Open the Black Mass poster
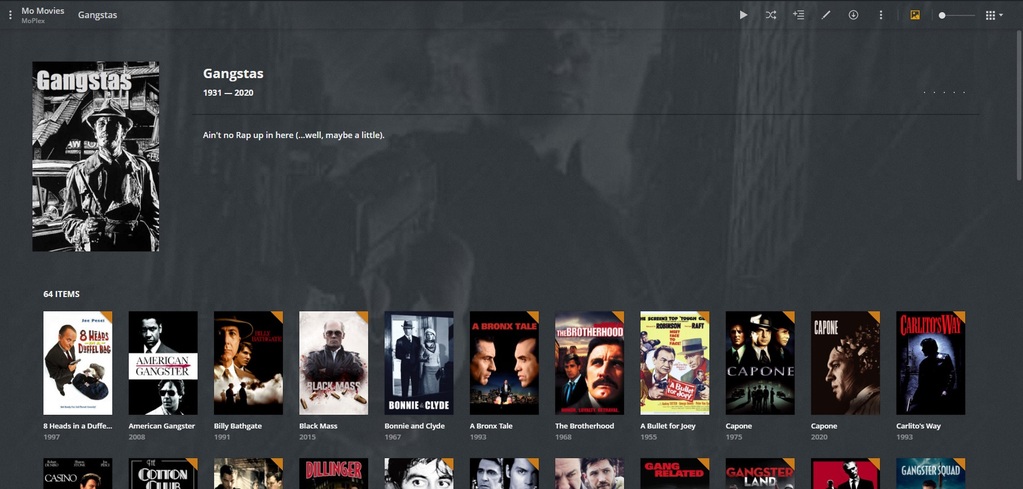 click(x=333, y=363)
